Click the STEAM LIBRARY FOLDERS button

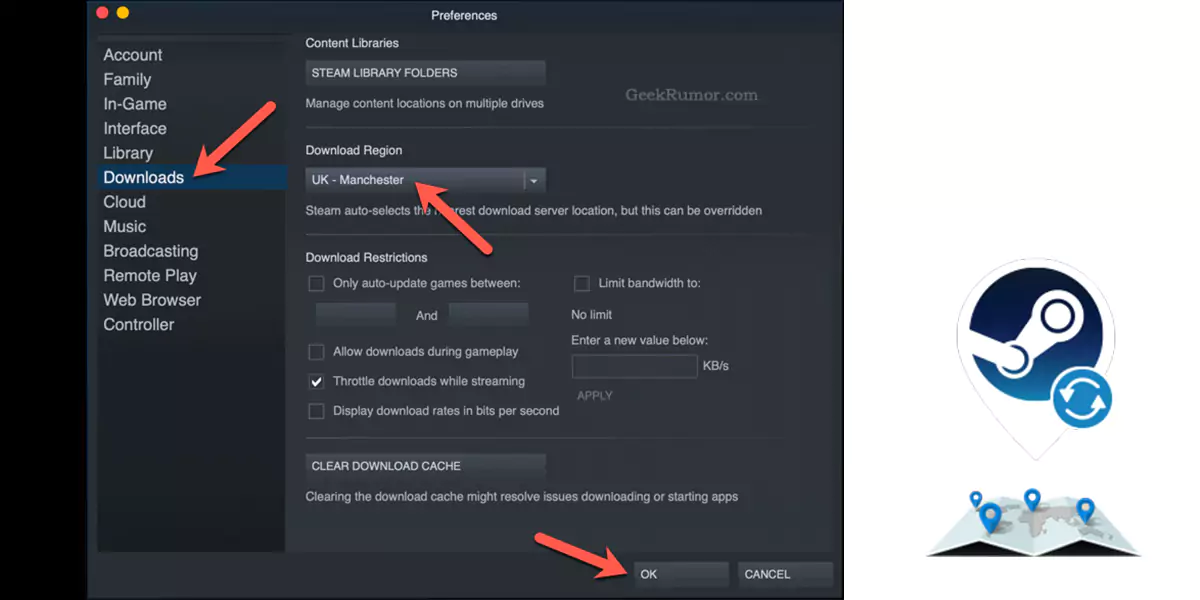(425, 73)
